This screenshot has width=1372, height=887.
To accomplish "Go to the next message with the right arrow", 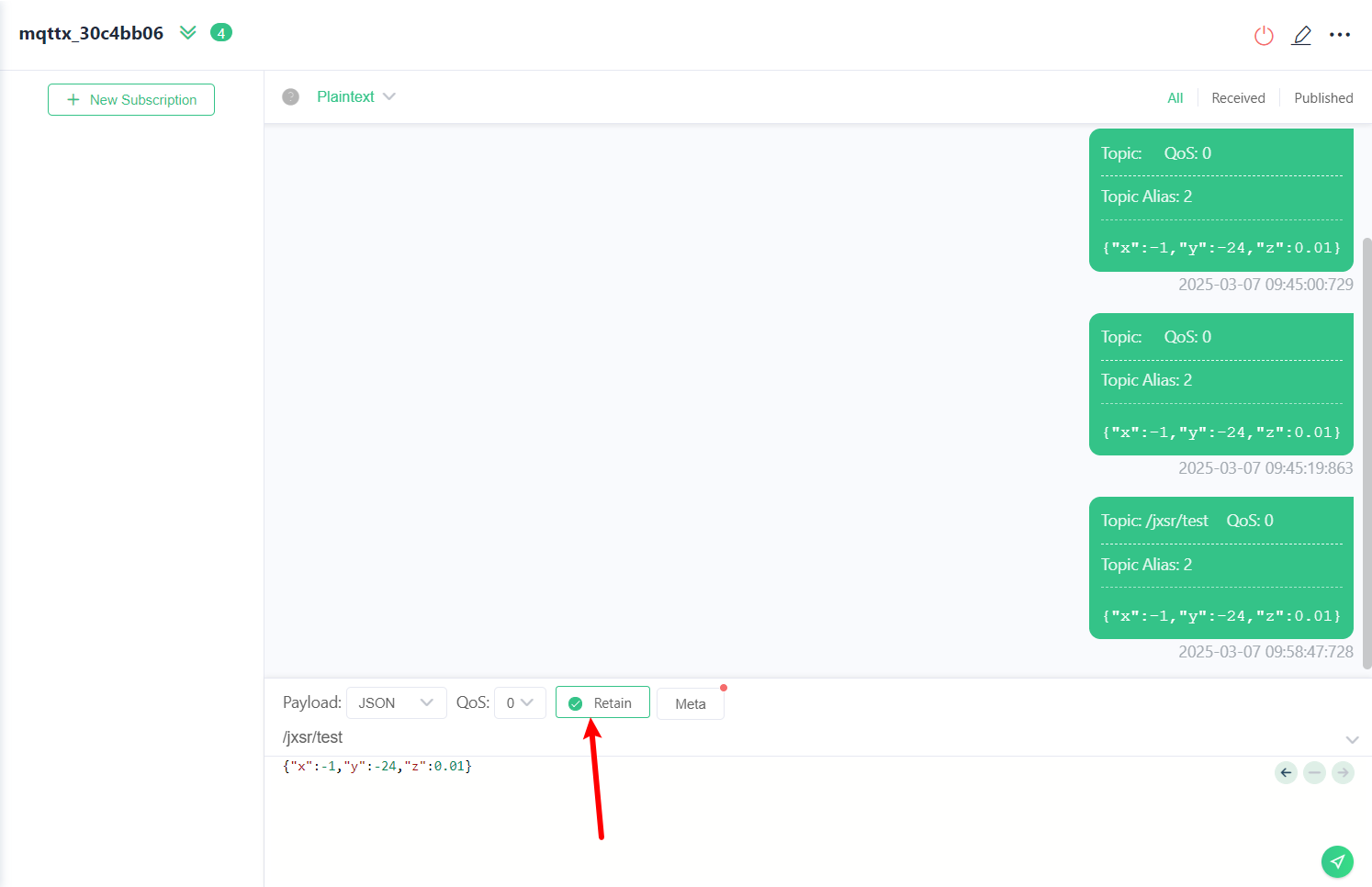I will coord(1343,772).
